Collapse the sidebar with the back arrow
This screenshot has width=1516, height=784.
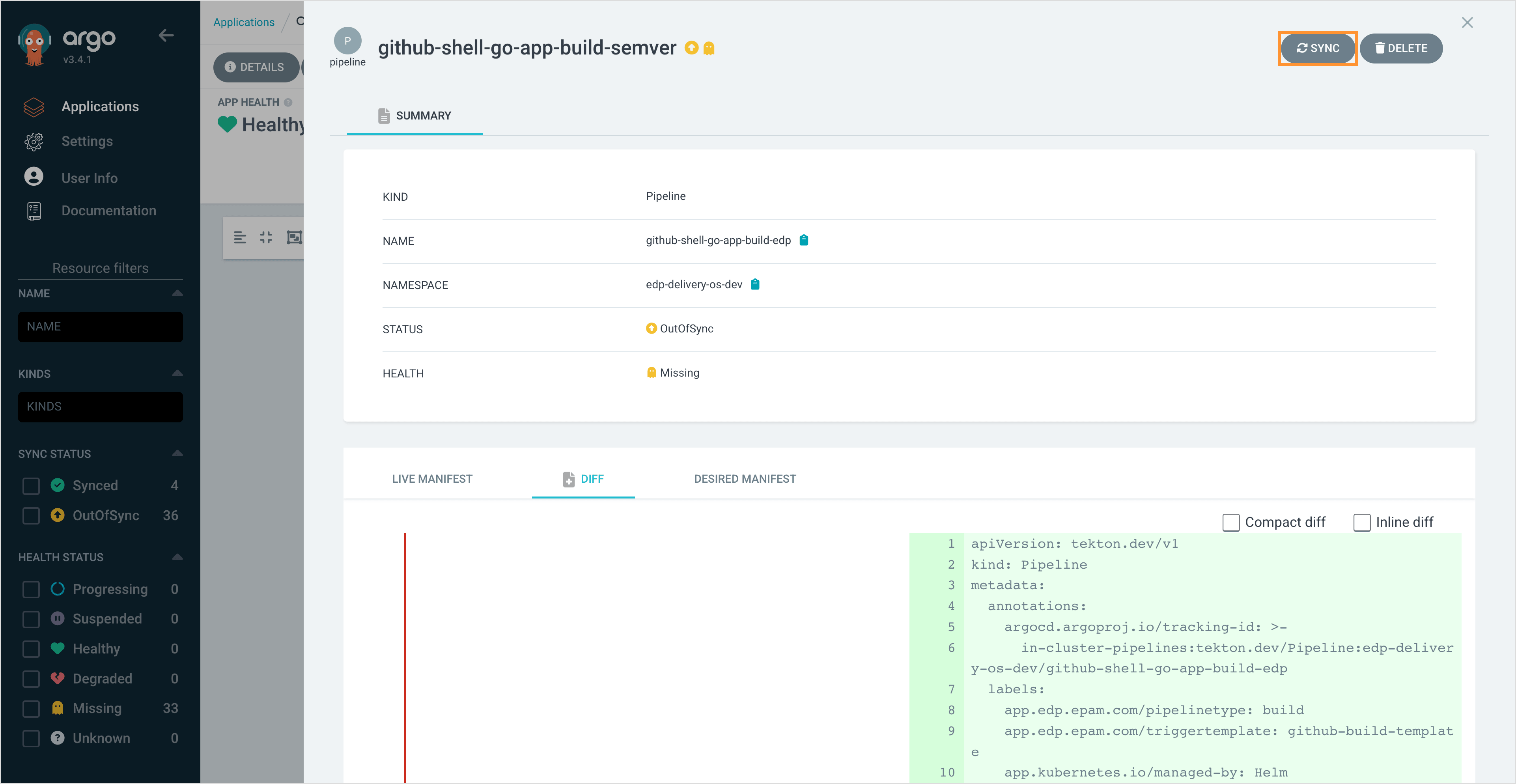click(166, 35)
